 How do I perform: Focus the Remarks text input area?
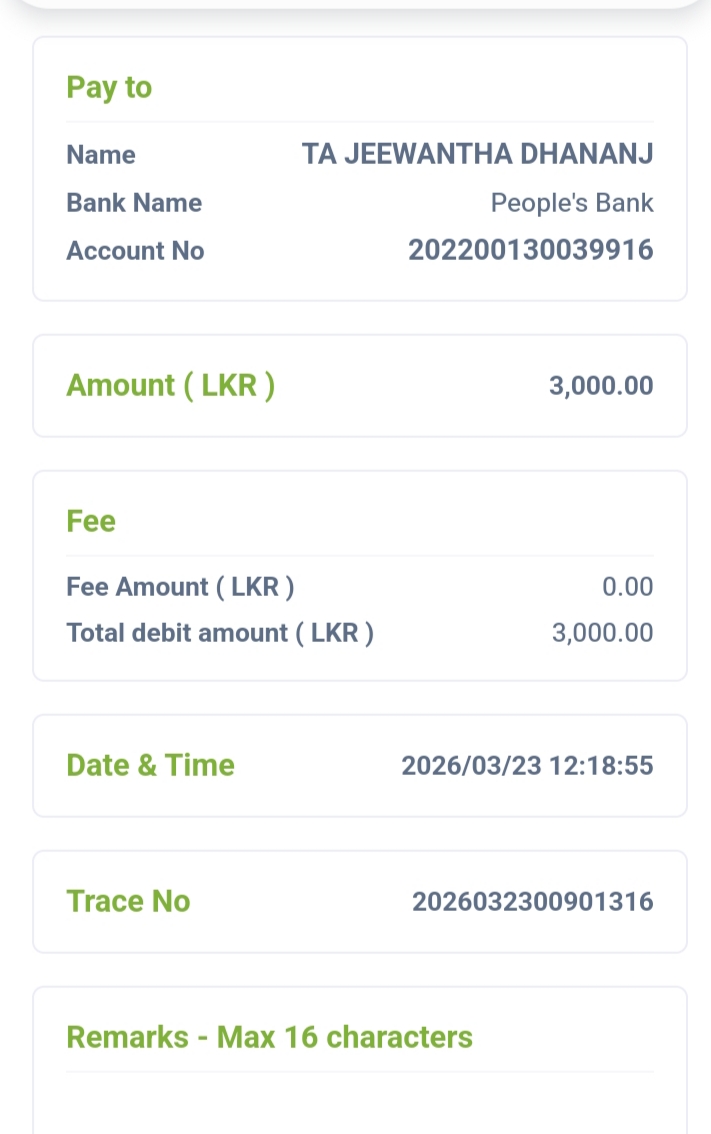[x=360, y=1105]
